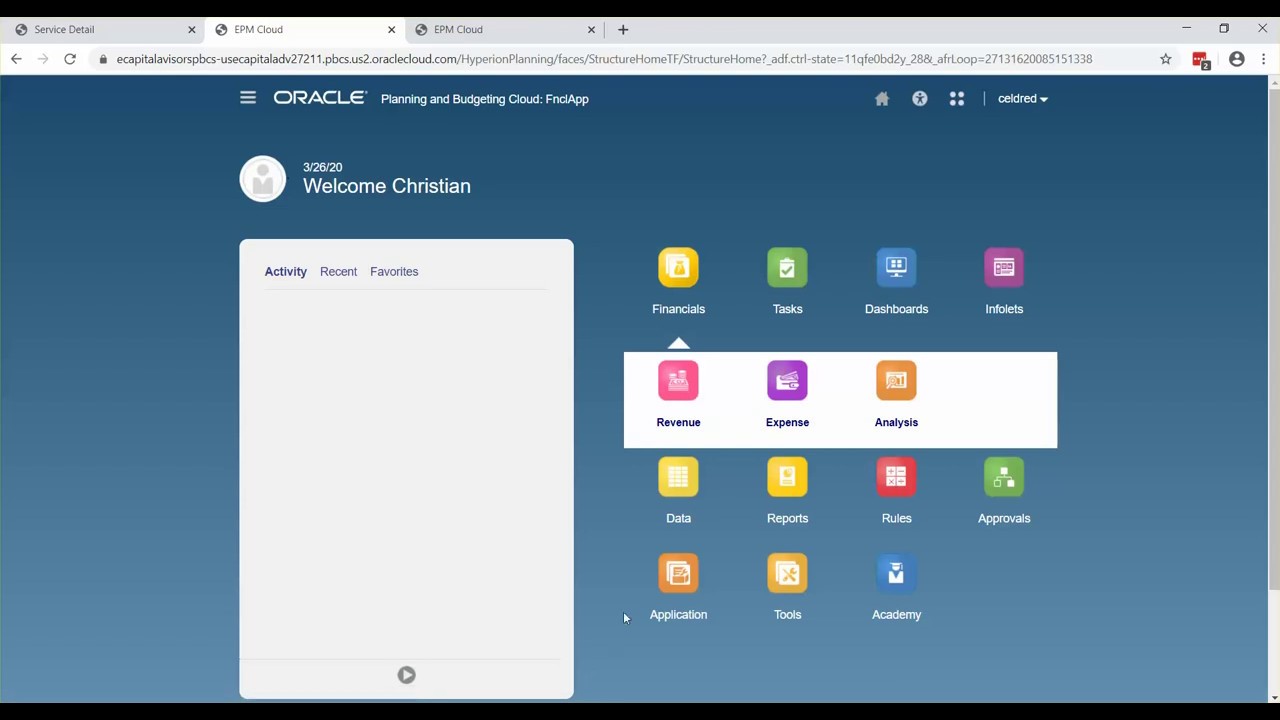The width and height of the screenshot is (1280, 720).
Task: Open the Chrome profile icon
Action: tap(1237, 59)
